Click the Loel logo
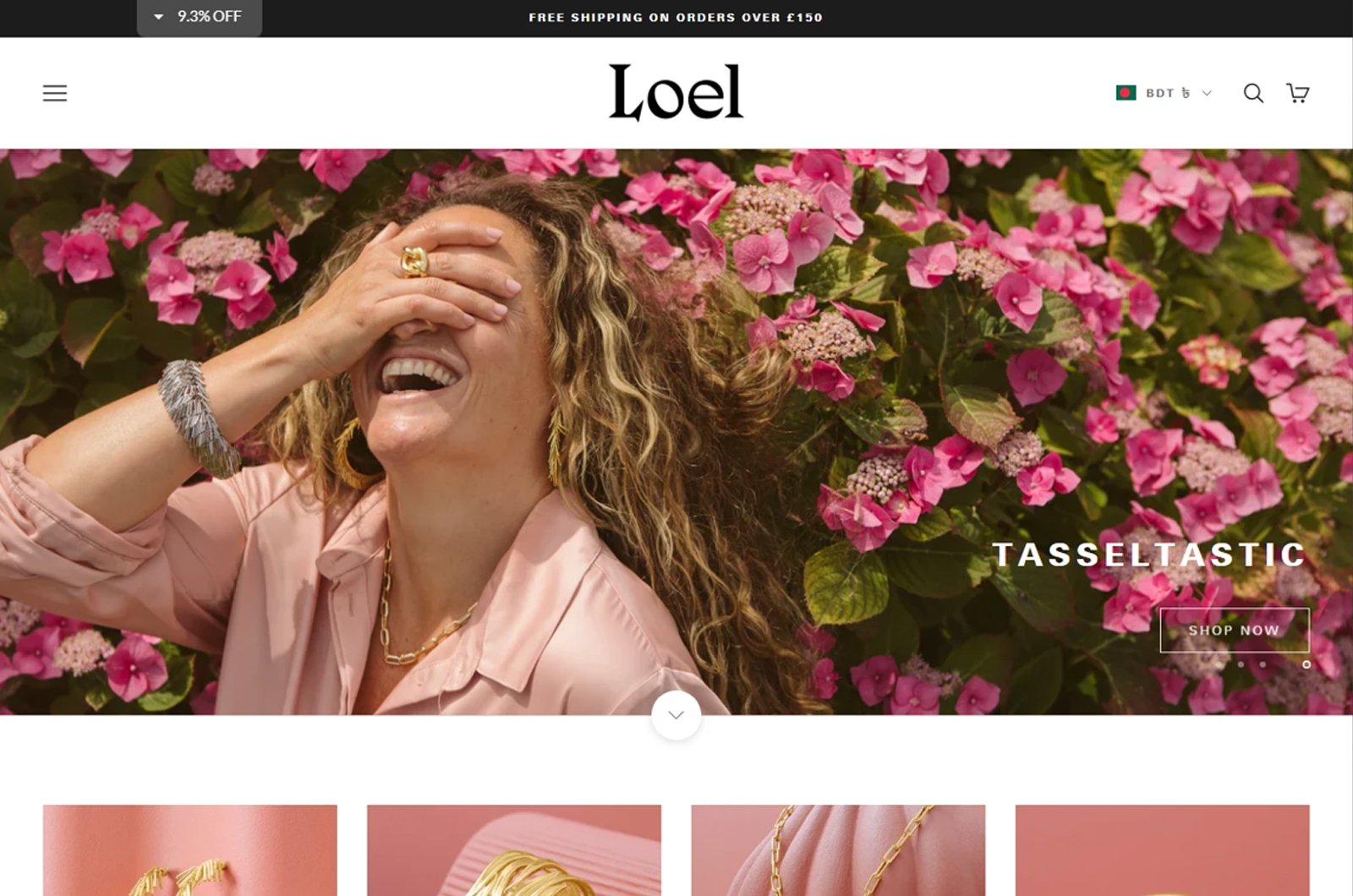Screen dimensions: 1353x896 click(x=676, y=92)
